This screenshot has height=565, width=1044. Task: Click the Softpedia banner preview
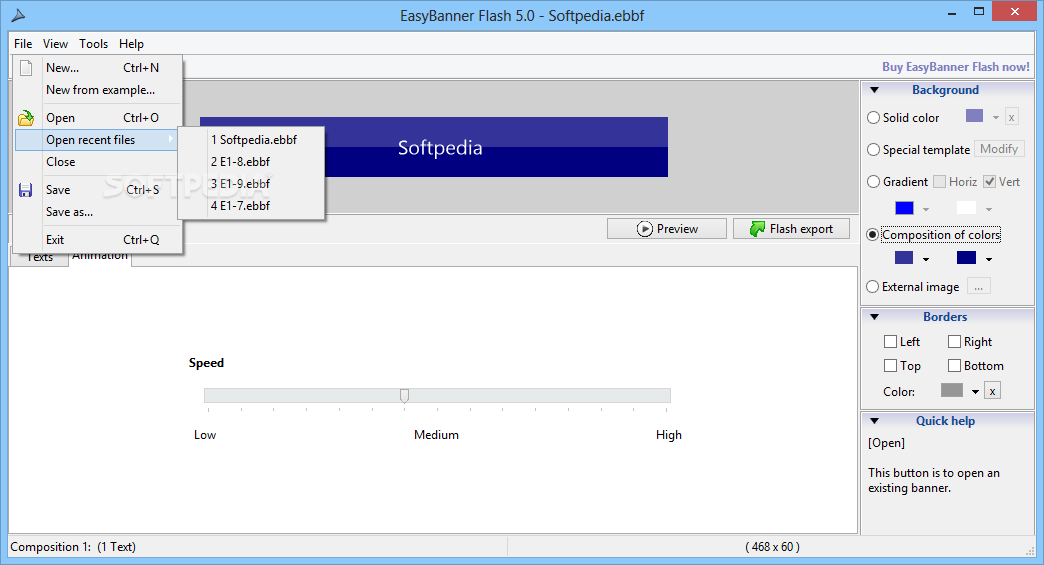point(433,147)
